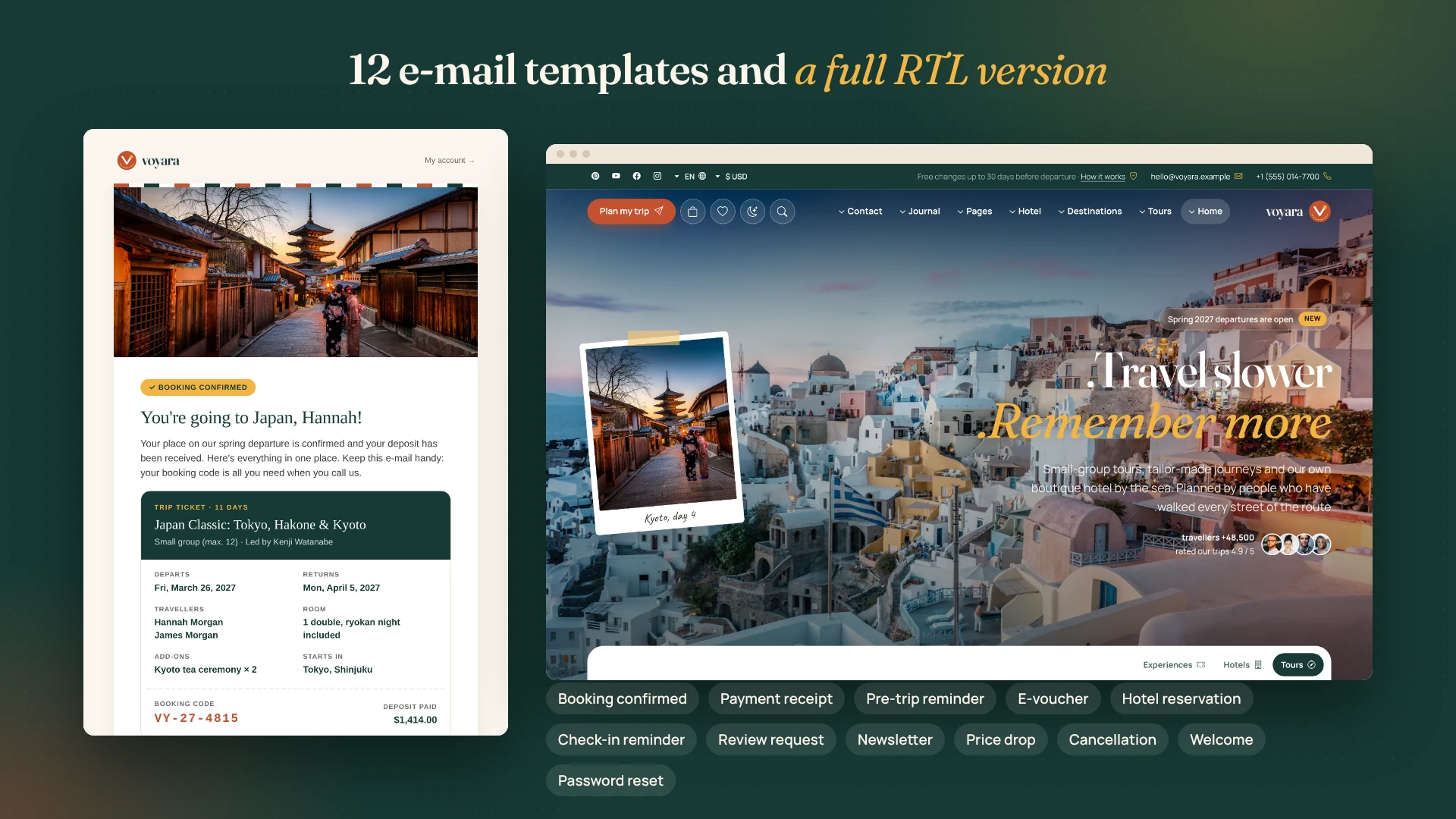The image size is (1456, 819).
Task: Click the Payment receipt template tag
Action: click(776, 698)
